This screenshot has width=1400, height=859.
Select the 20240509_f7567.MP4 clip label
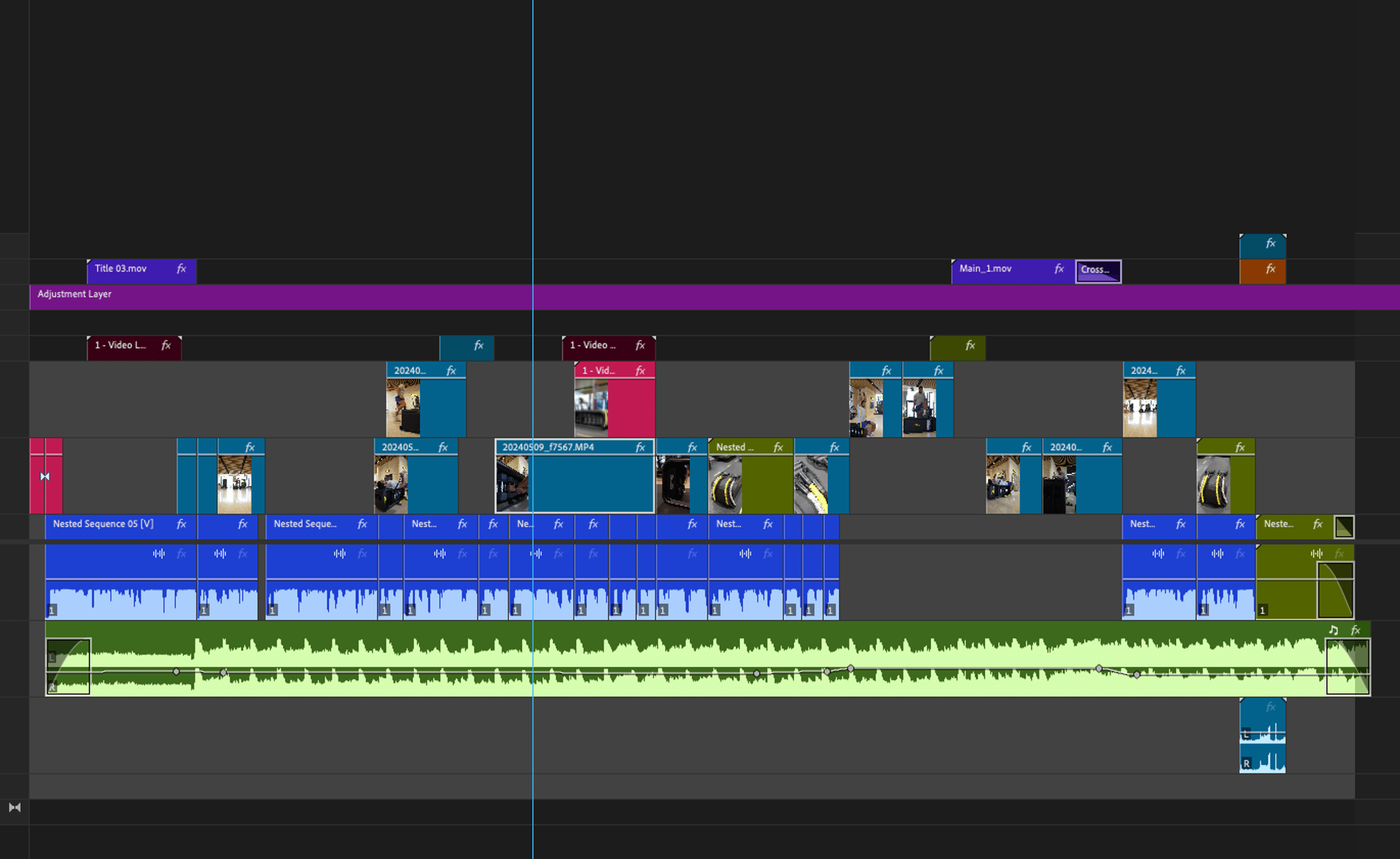click(548, 448)
